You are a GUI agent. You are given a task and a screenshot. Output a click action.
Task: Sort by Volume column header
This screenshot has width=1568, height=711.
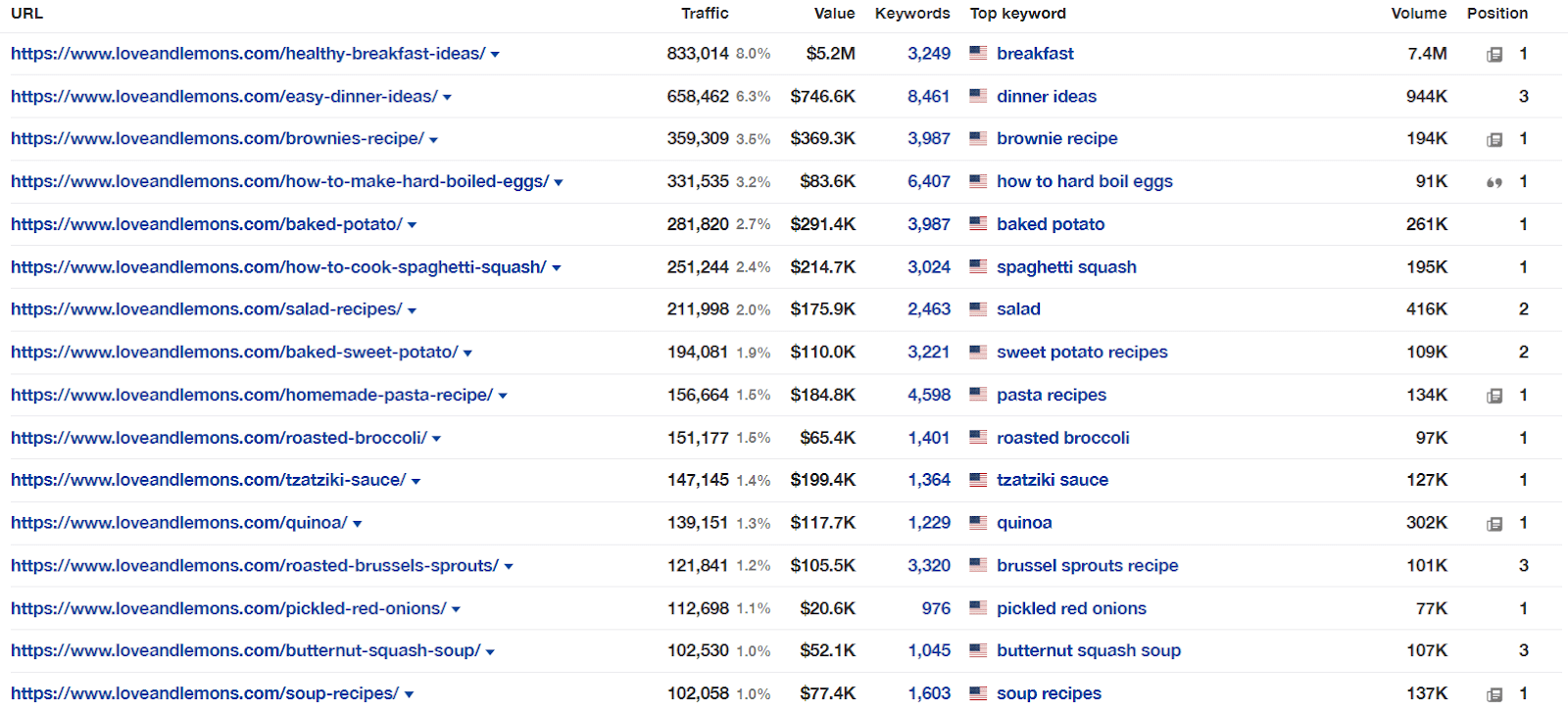coord(1419,13)
